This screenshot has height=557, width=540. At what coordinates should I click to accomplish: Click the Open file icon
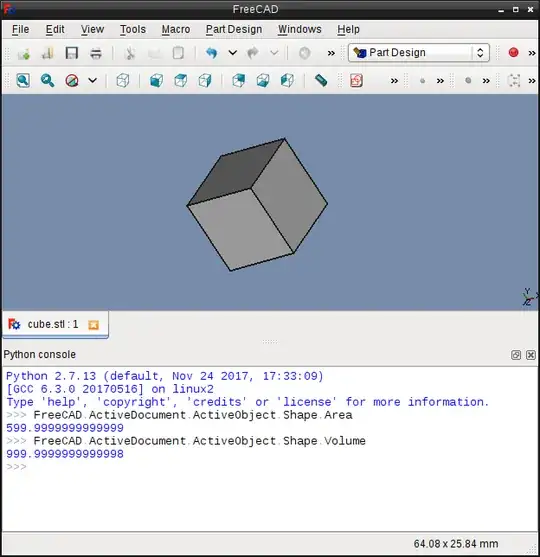48,53
